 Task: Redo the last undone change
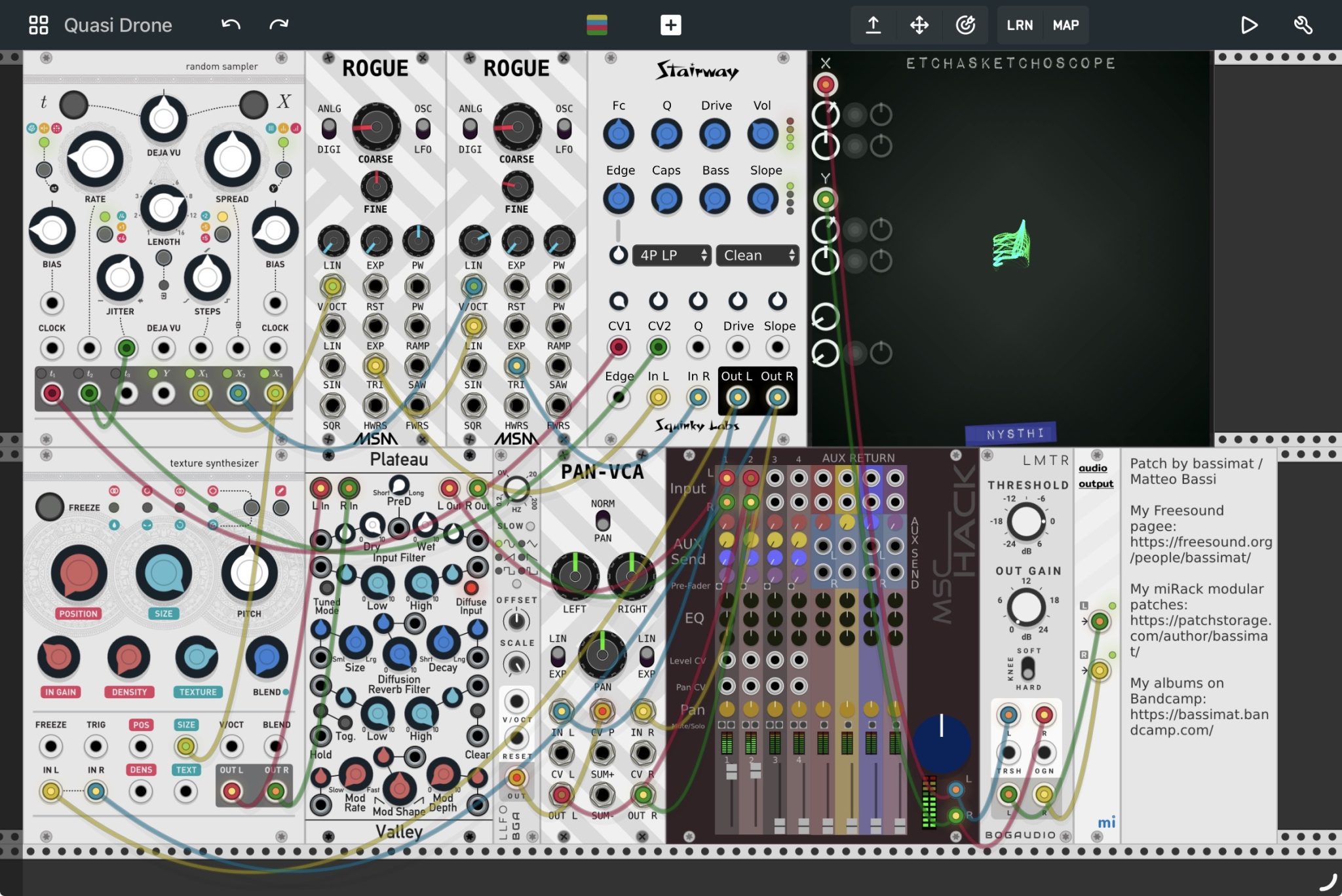[x=279, y=25]
